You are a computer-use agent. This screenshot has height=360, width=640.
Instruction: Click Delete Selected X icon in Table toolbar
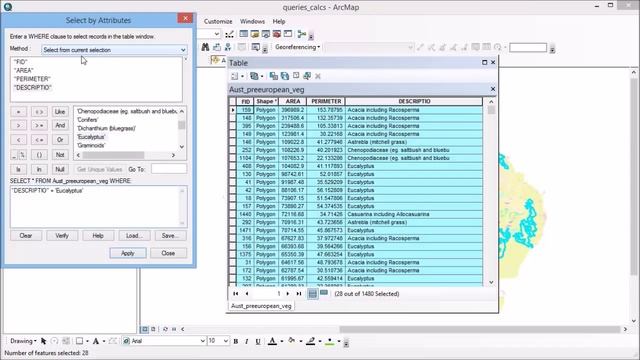318,76
